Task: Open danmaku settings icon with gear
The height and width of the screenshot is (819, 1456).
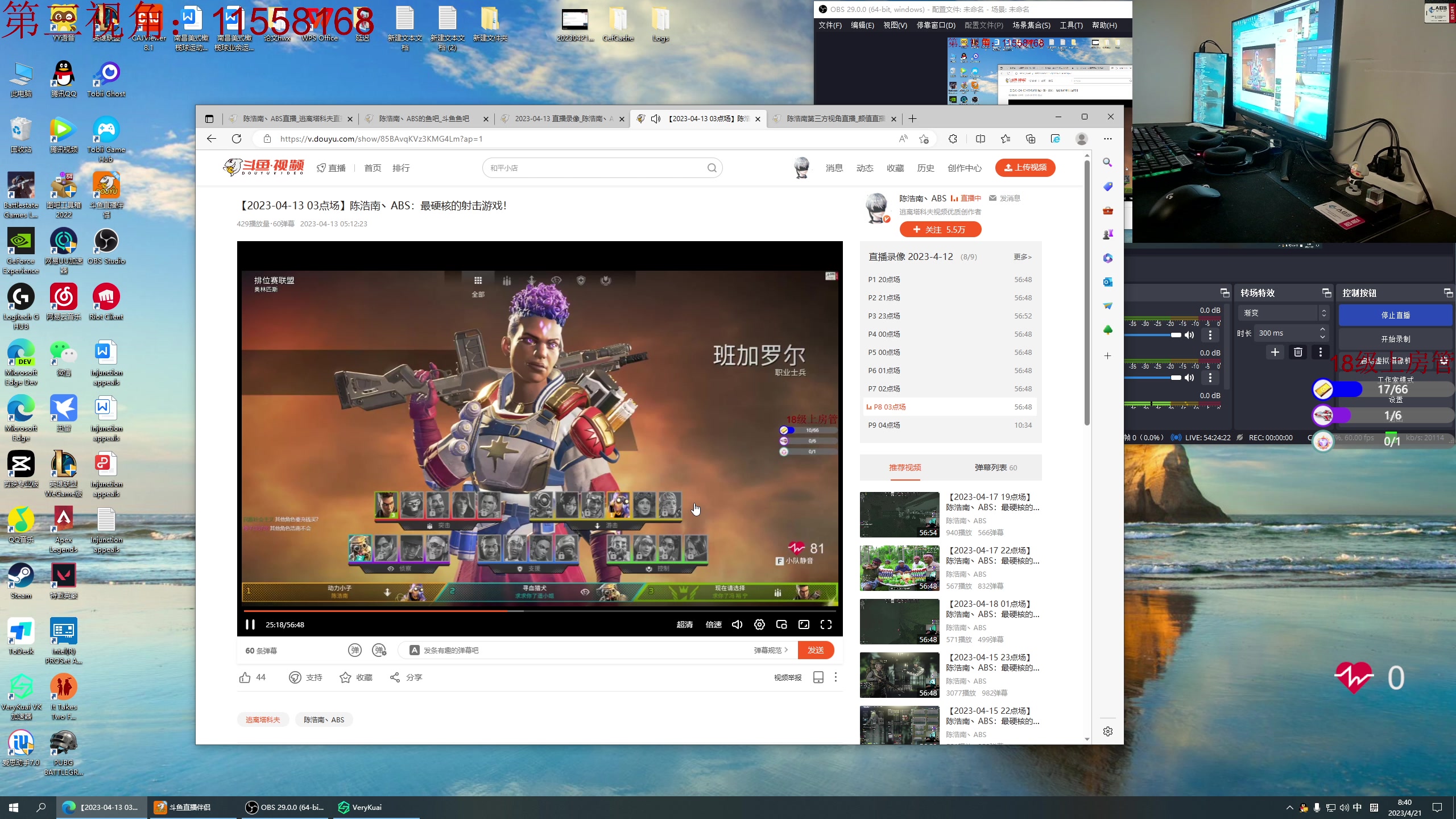Action: [379, 650]
